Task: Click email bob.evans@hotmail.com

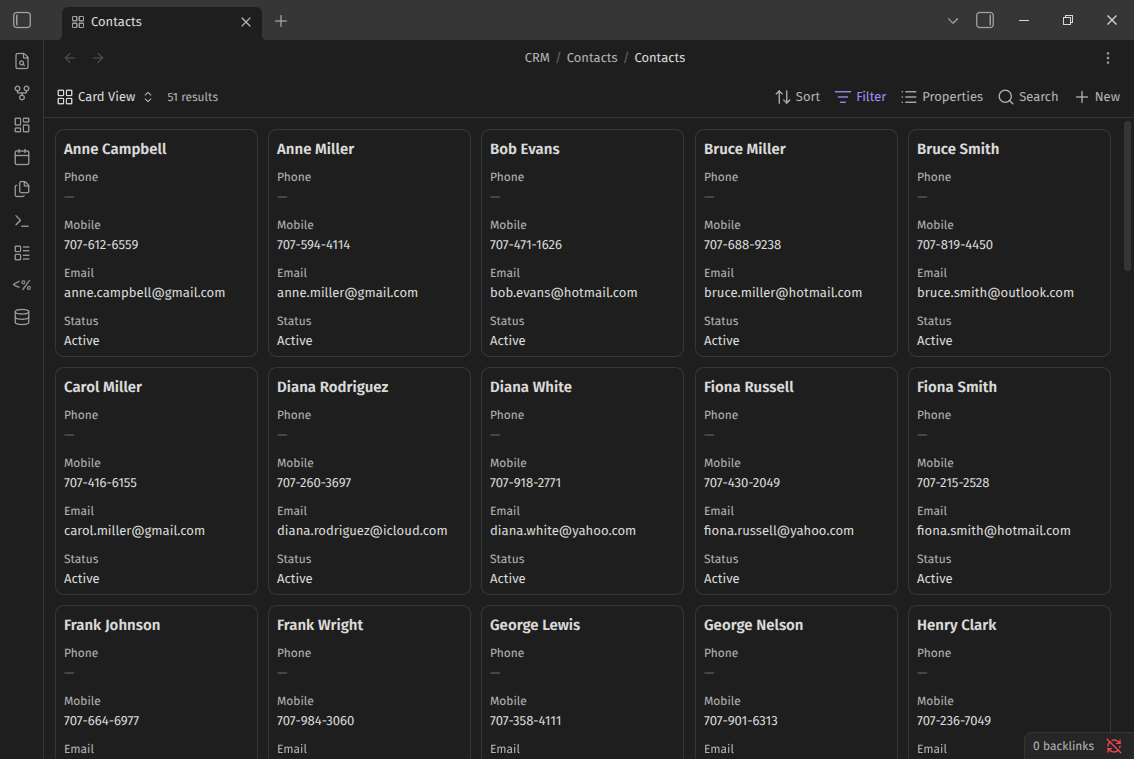Action: (563, 293)
